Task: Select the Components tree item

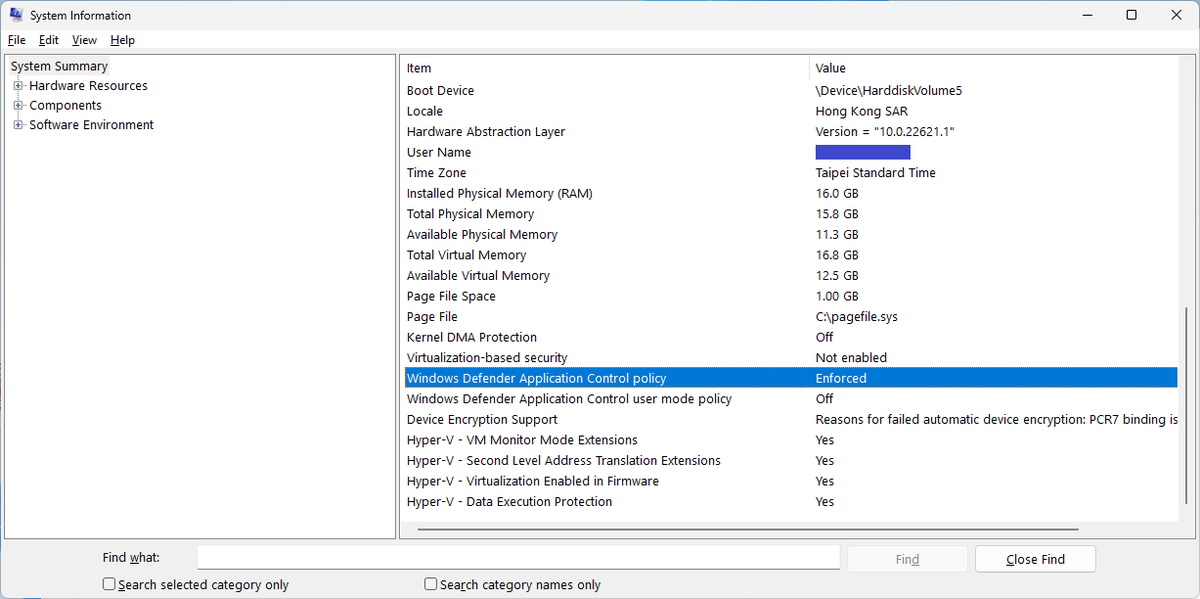Action: coord(65,105)
